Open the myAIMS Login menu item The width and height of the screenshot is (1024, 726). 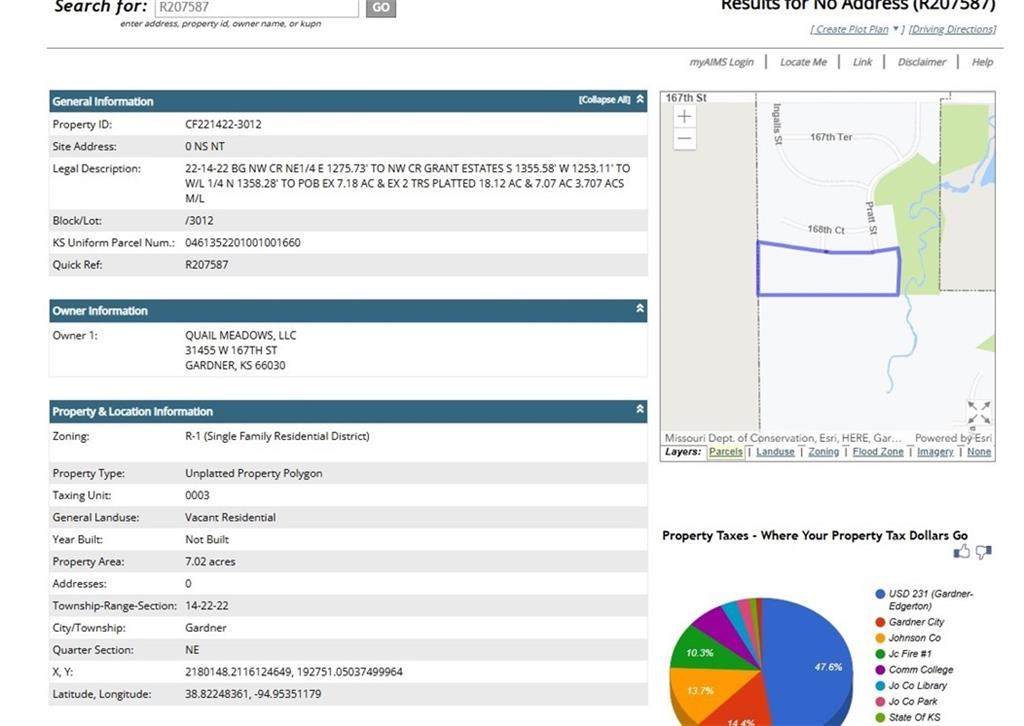(x=721, y=62)
